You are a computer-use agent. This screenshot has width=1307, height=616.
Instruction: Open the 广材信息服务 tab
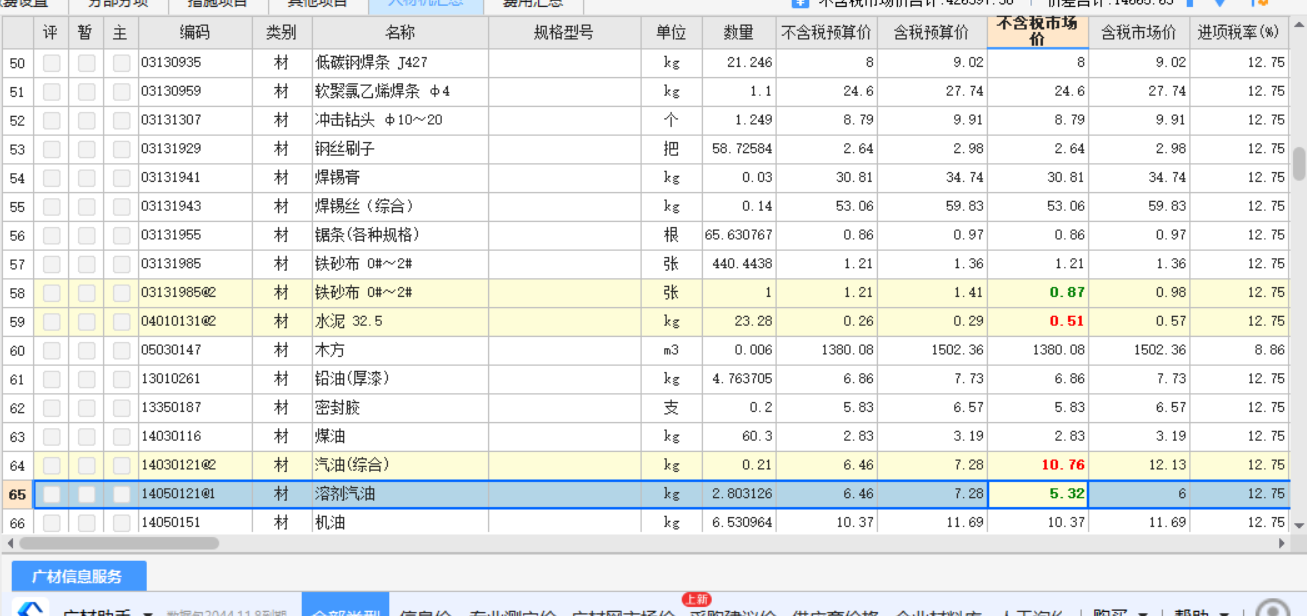pos(78,576)
